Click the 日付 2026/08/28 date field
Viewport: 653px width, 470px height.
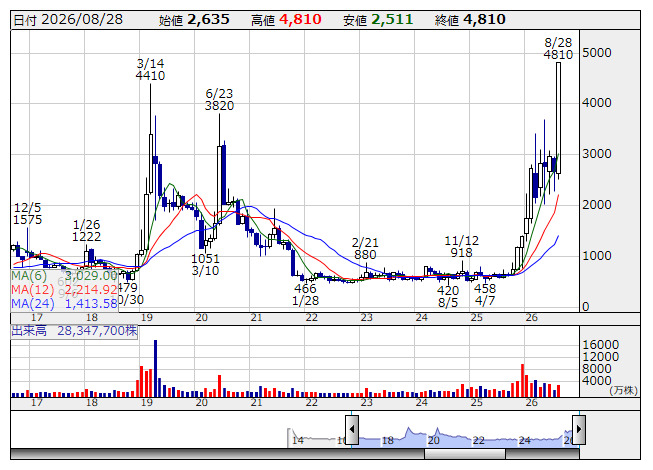68,20
